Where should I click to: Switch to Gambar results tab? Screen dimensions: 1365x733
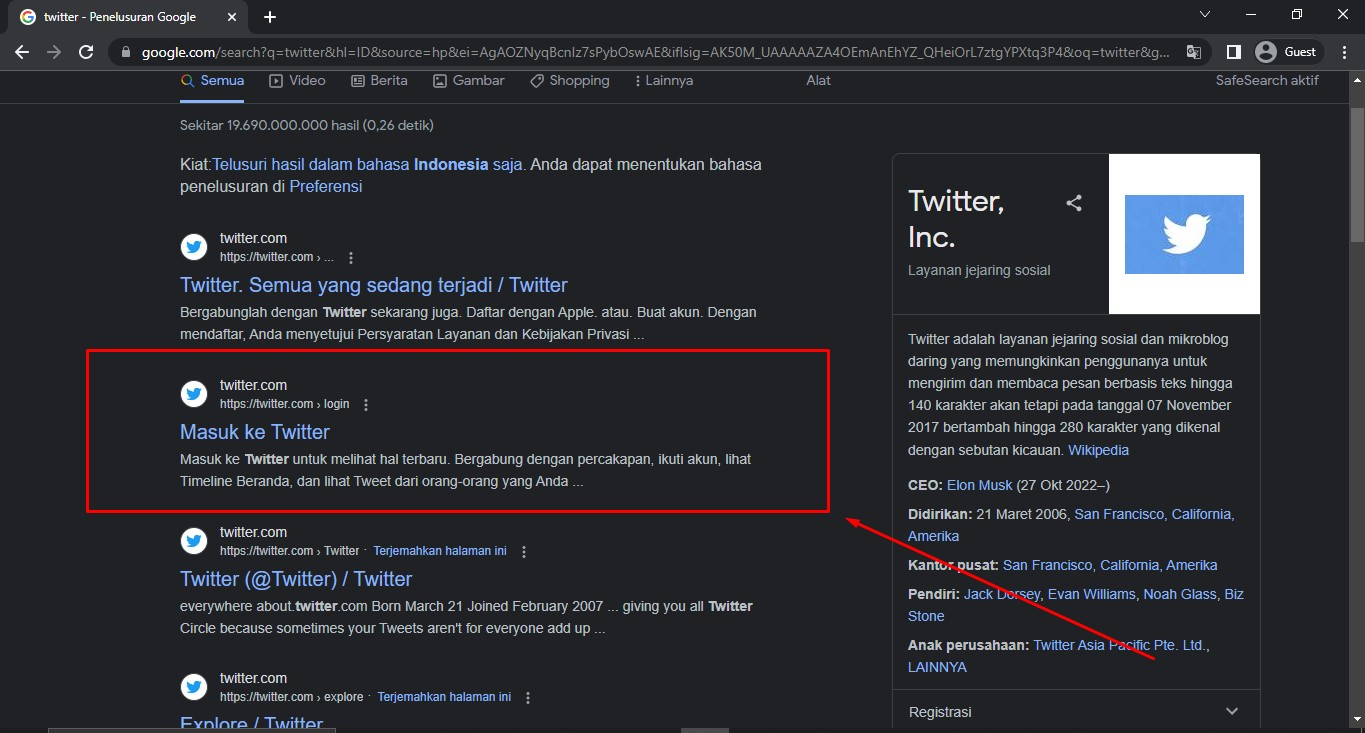(x=469, y=80)
